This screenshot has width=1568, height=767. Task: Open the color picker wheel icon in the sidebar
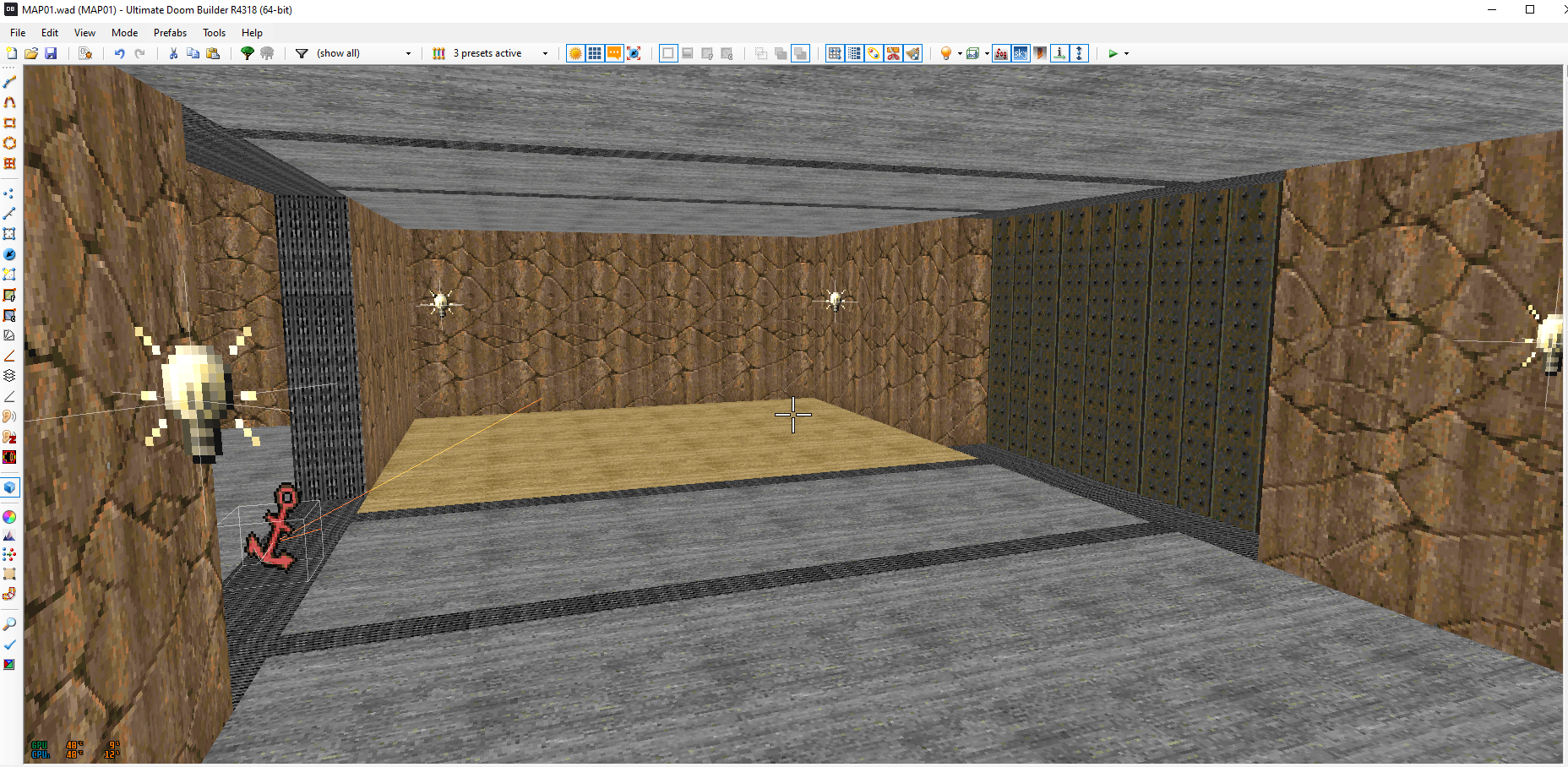click(10, 517)
